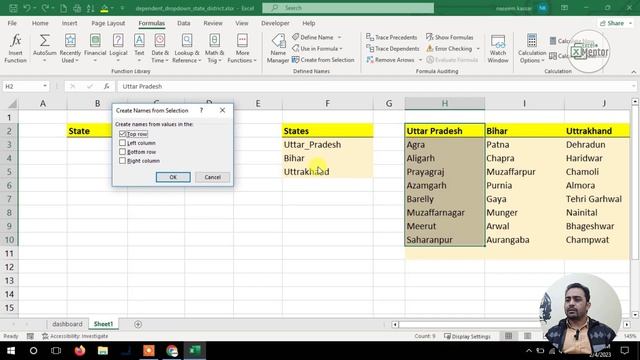Open Insert Function dialog

[x=16, y=48]
